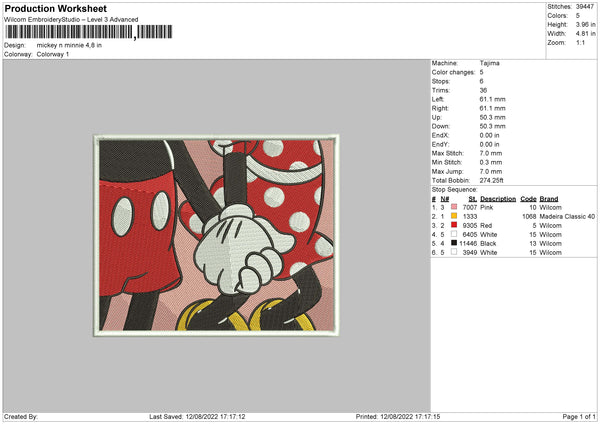This screenshot has height=424, width=600.
Task: Select the EndY value 0.00 in
Action: (x=489, y=144)
